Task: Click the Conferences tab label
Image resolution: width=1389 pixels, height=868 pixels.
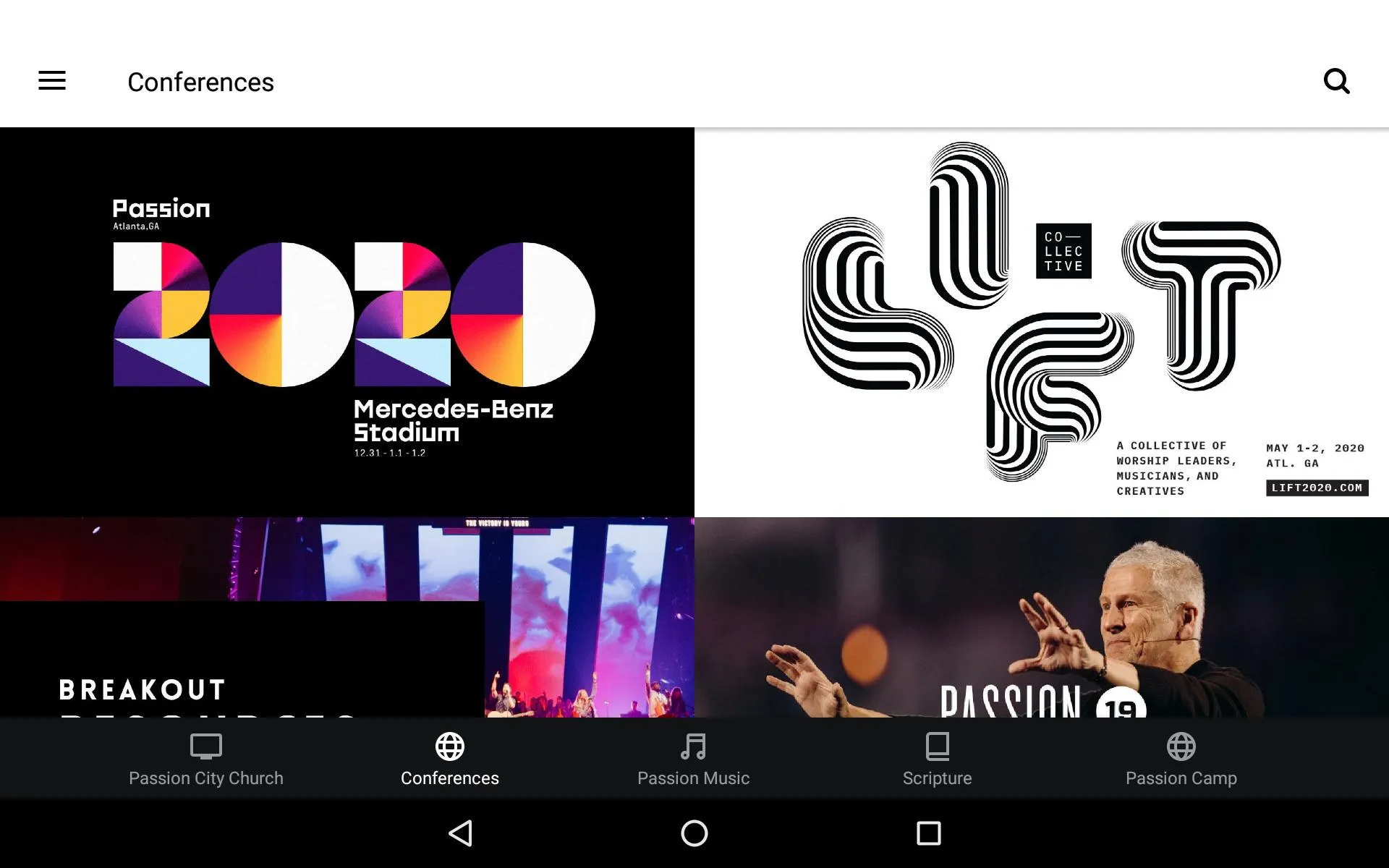Action: (449, 778)
